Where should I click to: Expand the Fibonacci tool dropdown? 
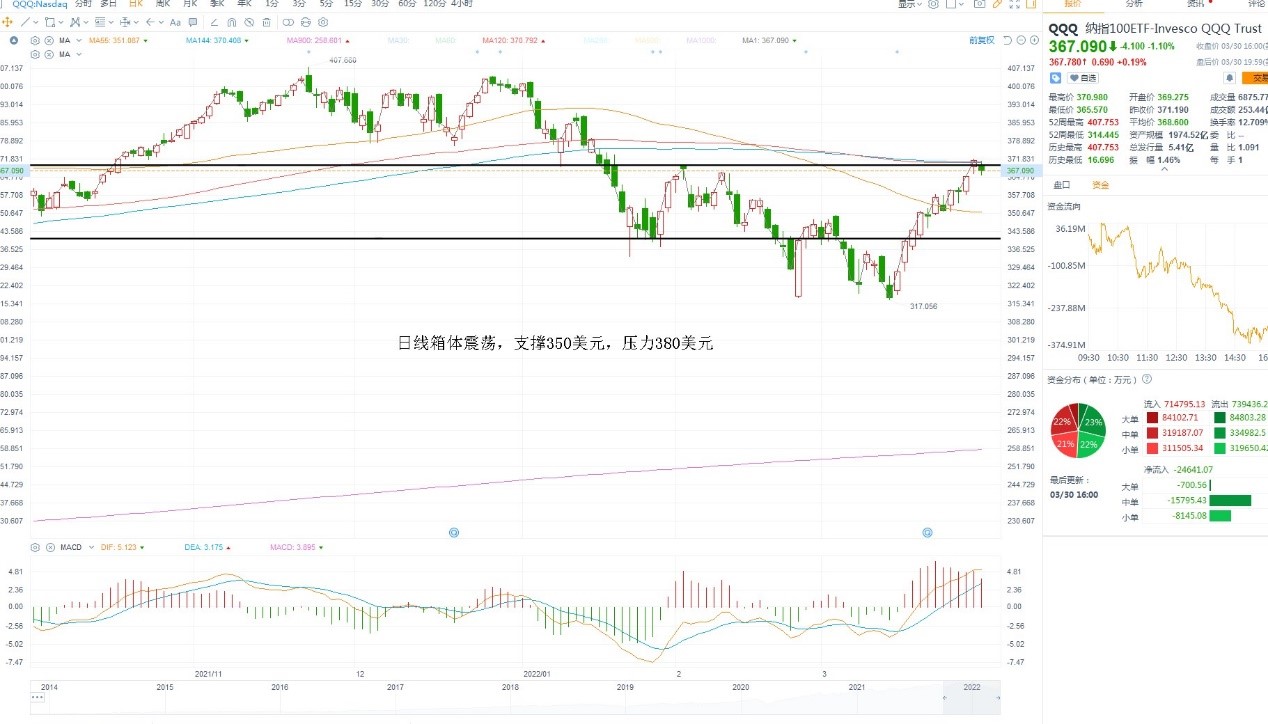coord(111,22)
